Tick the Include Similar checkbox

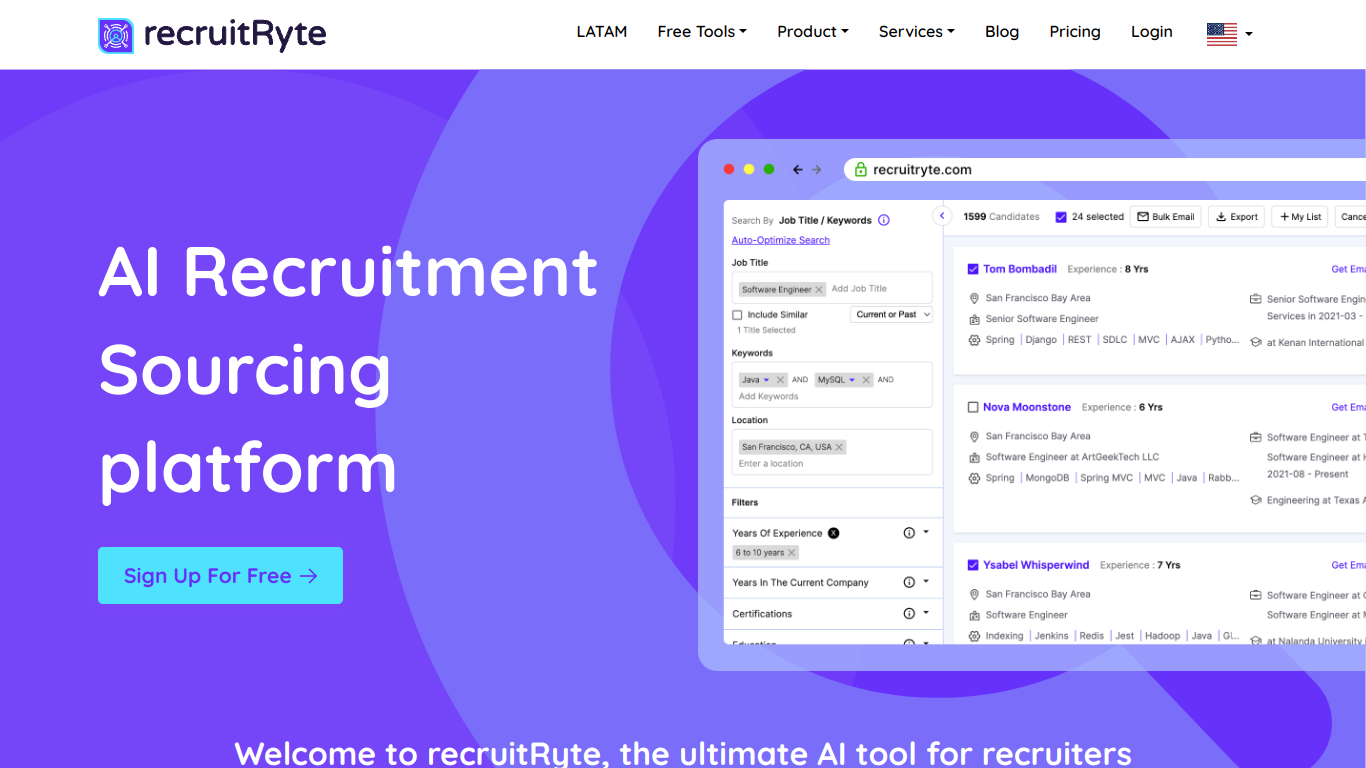point(737,315)
